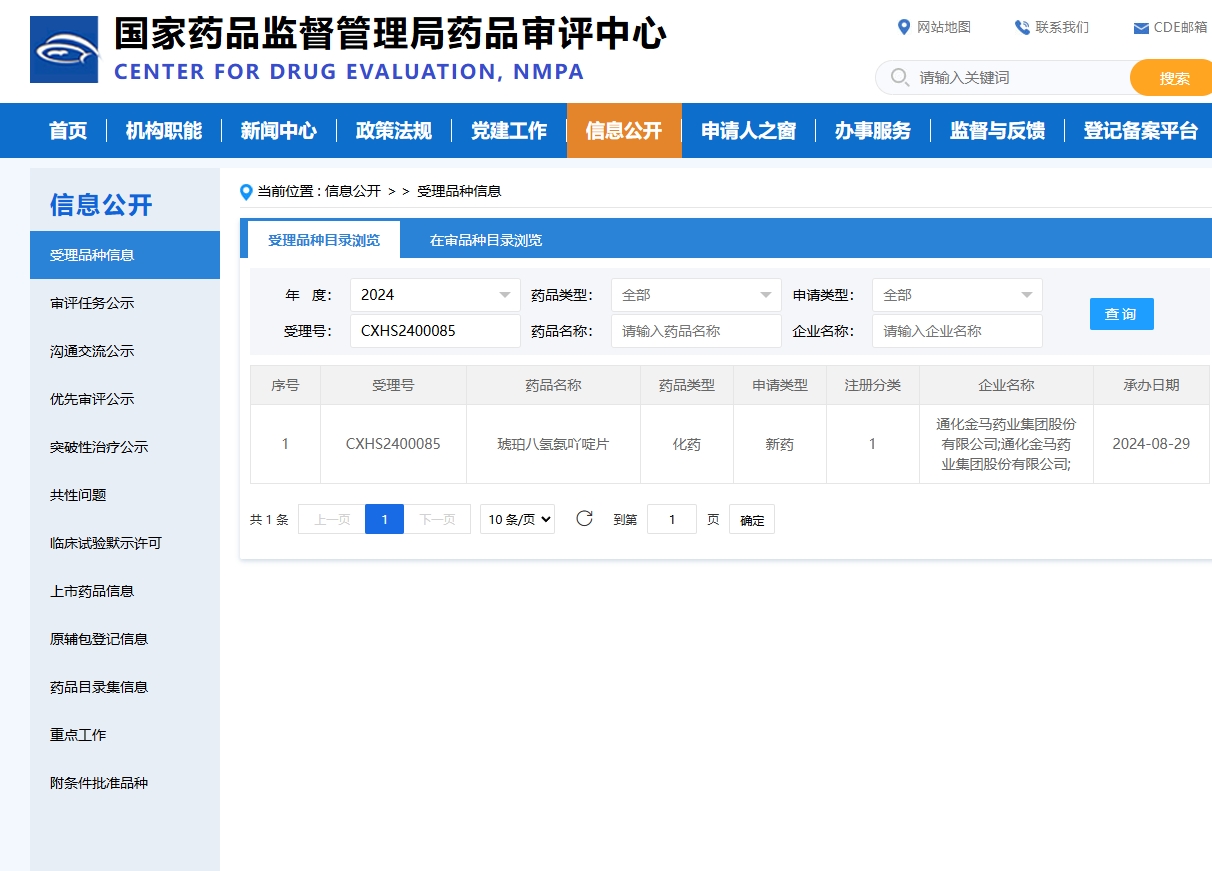Click the CDE mailbox envelope icon
The width and height of the screenshot is (1212, 871).
click(1140, 28)
